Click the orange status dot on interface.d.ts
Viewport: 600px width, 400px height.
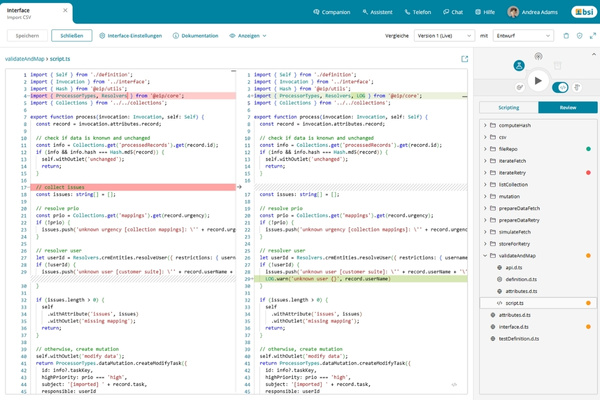coord(588,327)
